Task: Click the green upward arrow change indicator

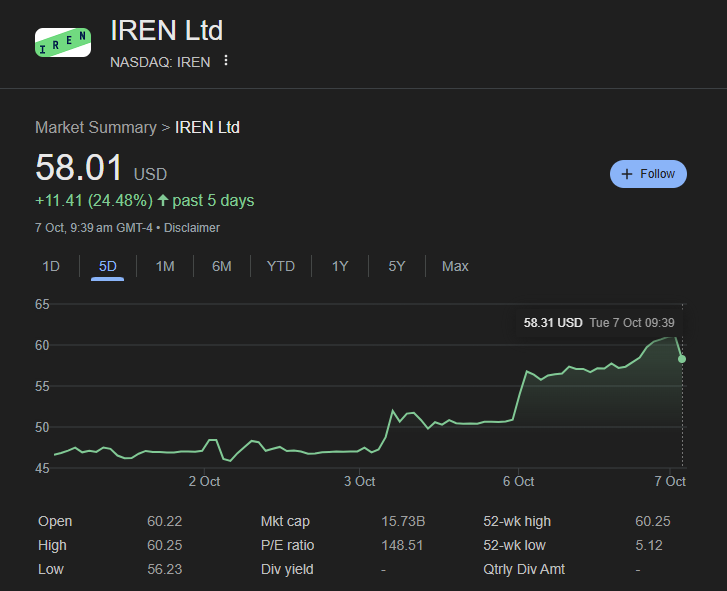Action: coord(163,201)
